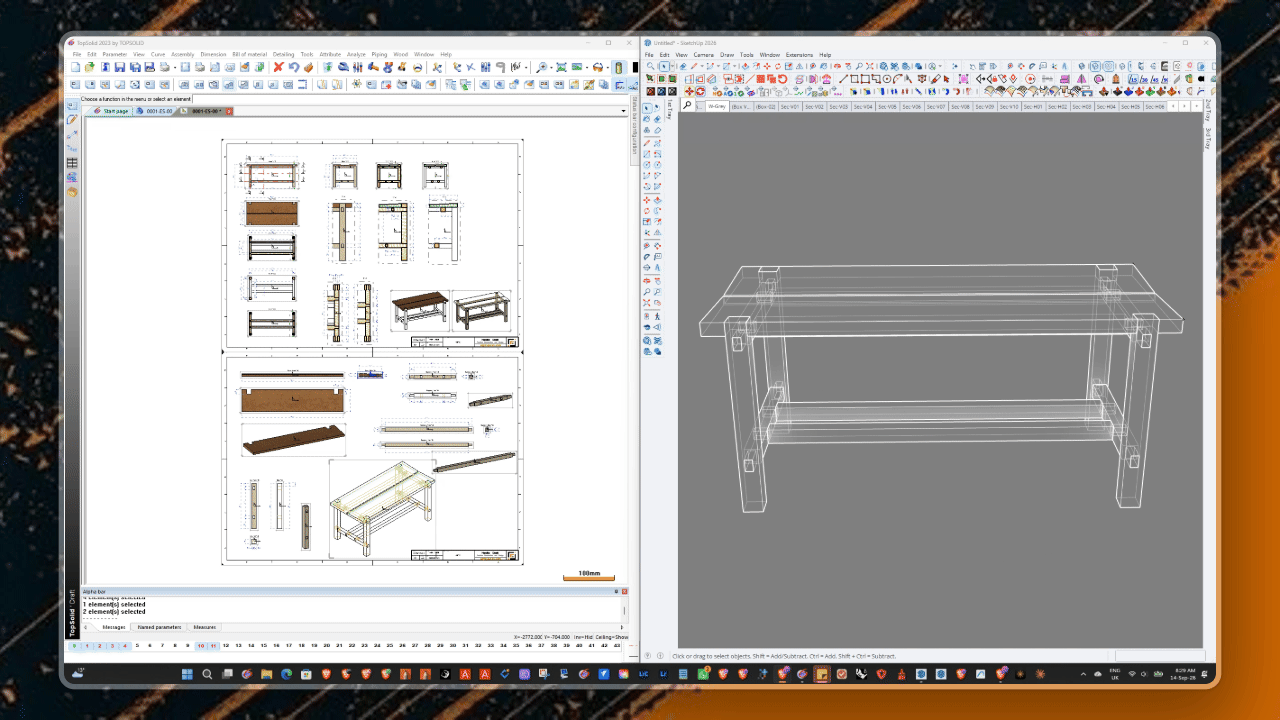This screenshot has height=720, width=1280.
Task: Click the ENG UK language indicator in taskbar
Action: (1117, 675)
